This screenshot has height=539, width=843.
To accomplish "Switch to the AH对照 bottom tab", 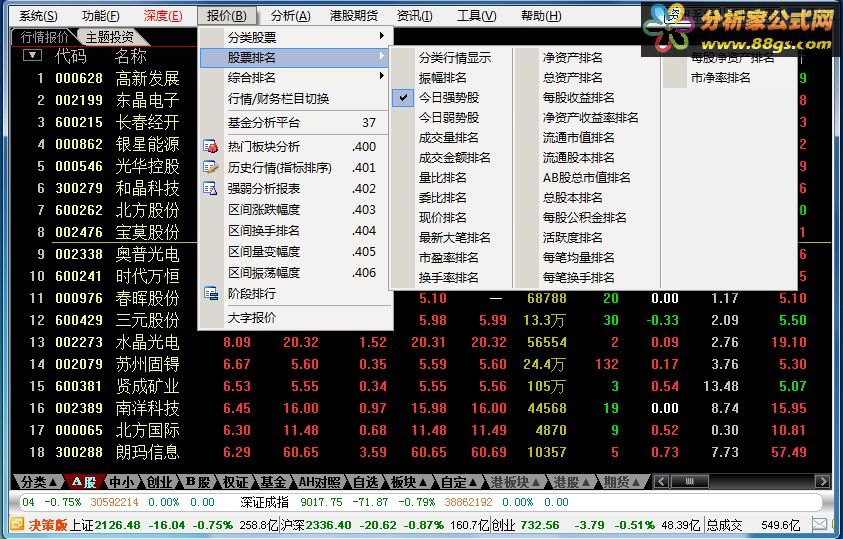I will 319,482.
